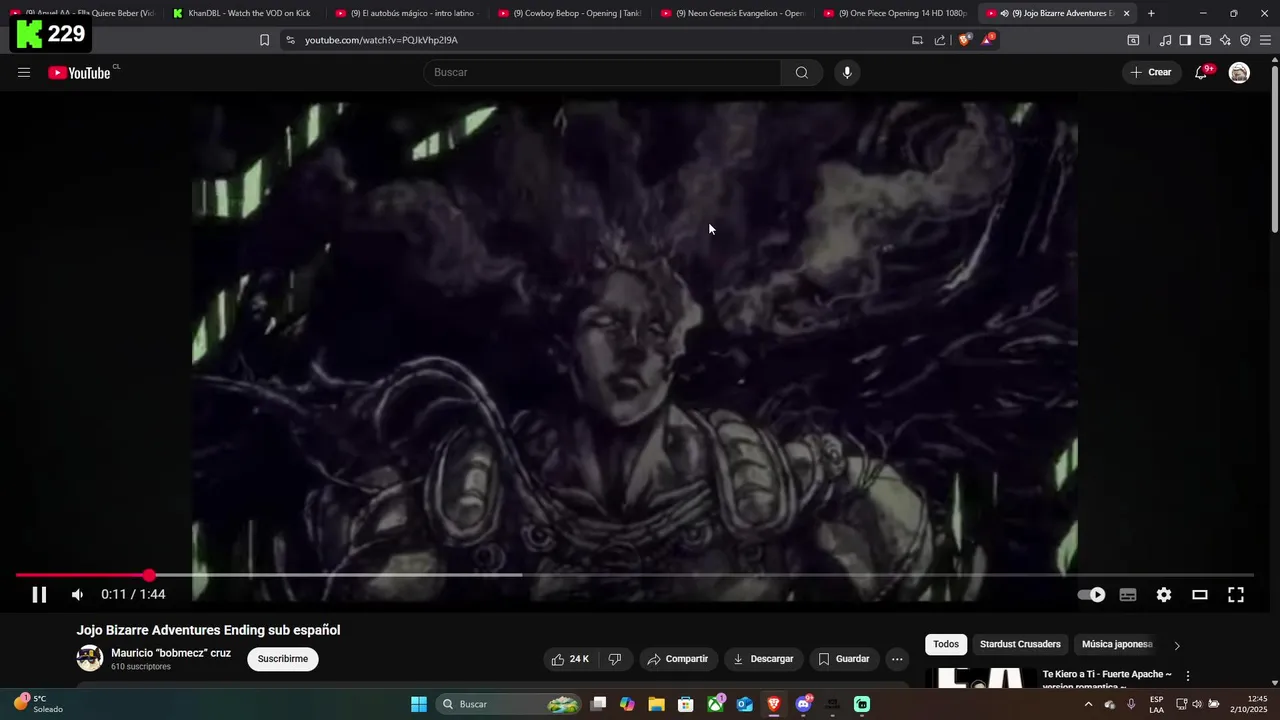This screenshot has height=720, width=1280.
Task: Click the browser address bar URL
Action: tap(381, 40)
